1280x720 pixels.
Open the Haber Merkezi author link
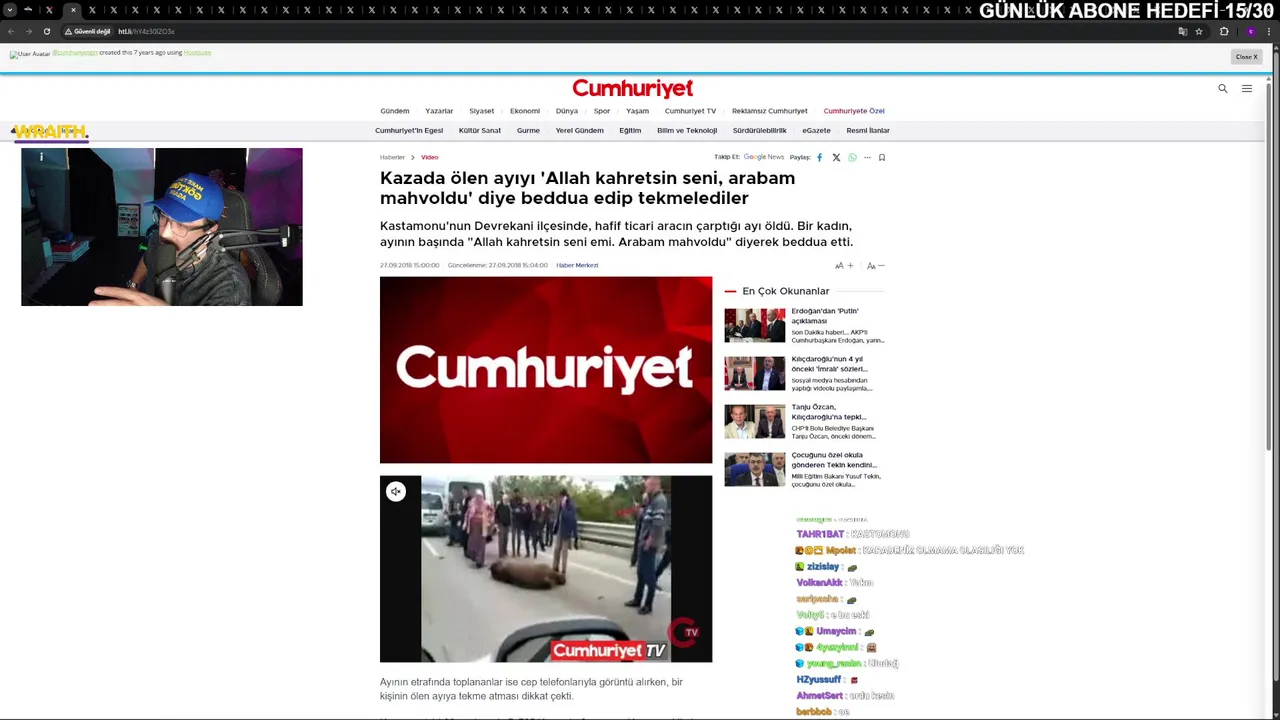tap(577, 266)
